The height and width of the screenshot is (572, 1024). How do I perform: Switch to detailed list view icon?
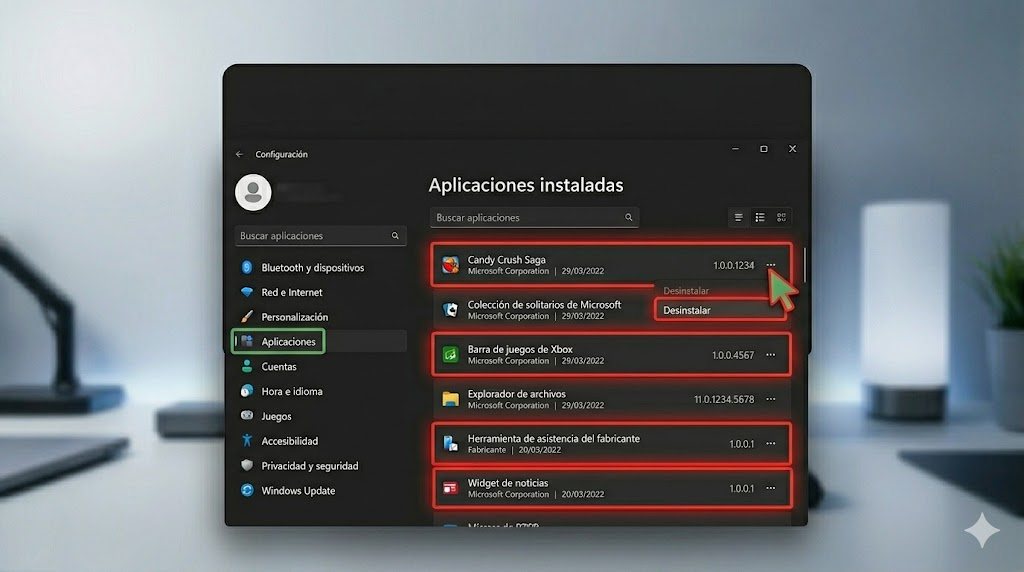click(x=760, y=217)
